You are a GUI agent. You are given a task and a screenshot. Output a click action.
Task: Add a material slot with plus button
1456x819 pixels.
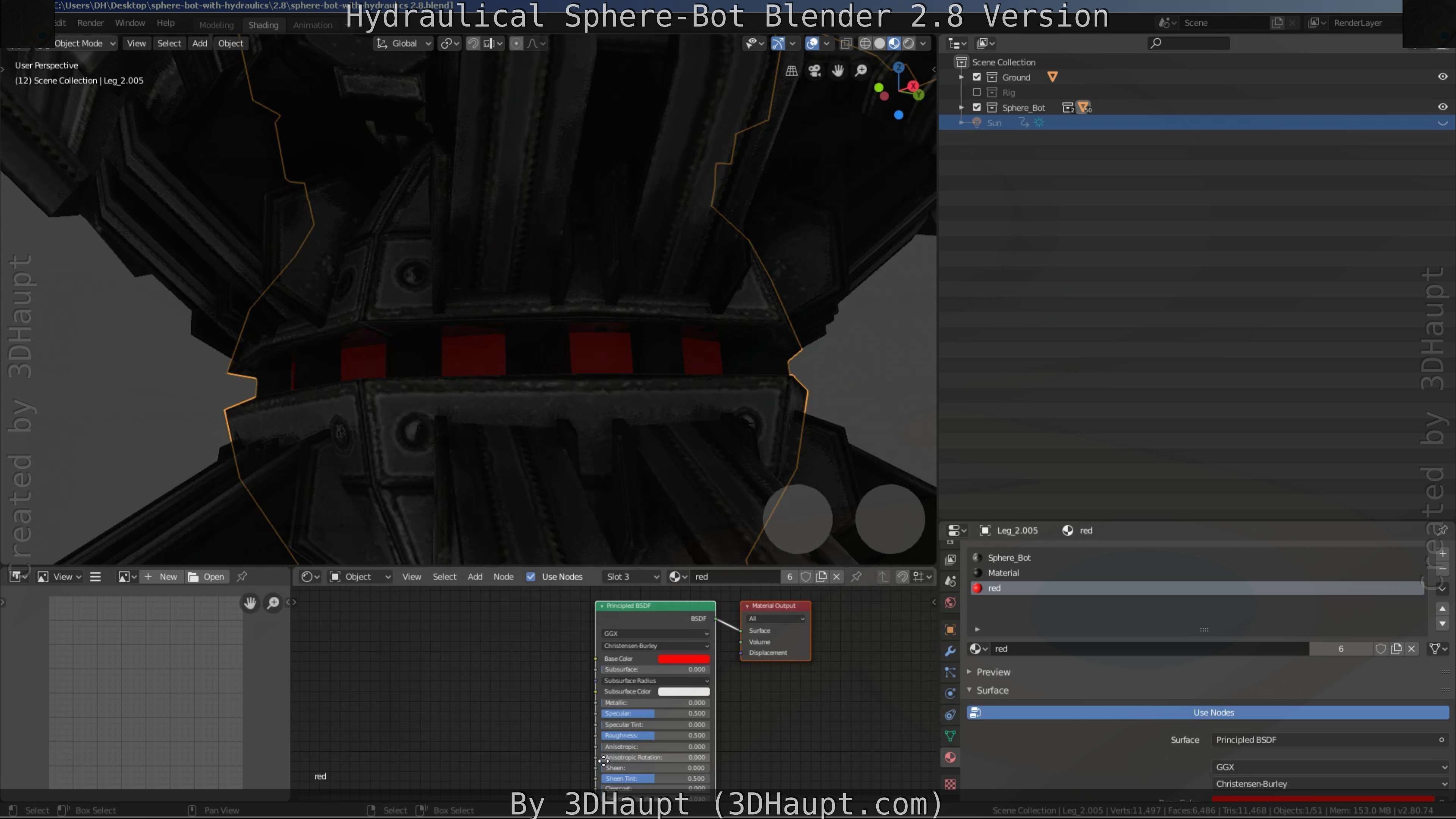pyautogui.click(x=1442, y=553)
